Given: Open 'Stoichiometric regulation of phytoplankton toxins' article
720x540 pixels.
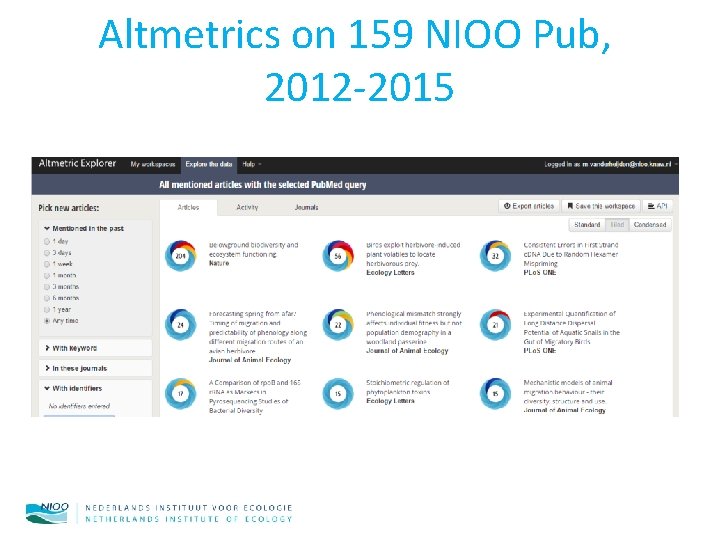Looking at the screenshot, I should click(407, 388).
